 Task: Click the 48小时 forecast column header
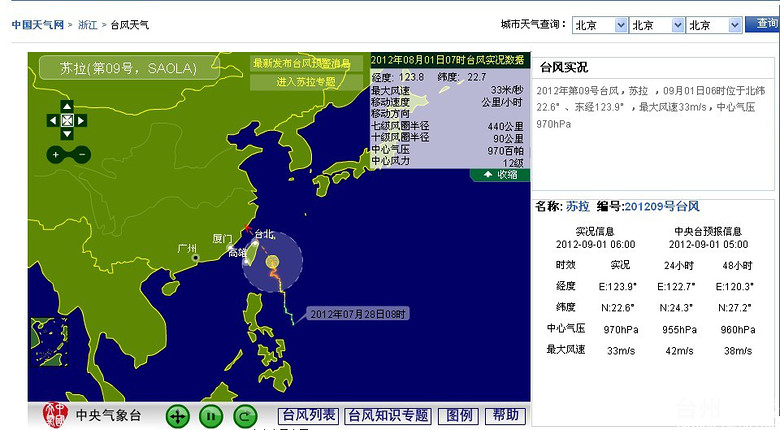pyautogui.click(x=737, y=265)
